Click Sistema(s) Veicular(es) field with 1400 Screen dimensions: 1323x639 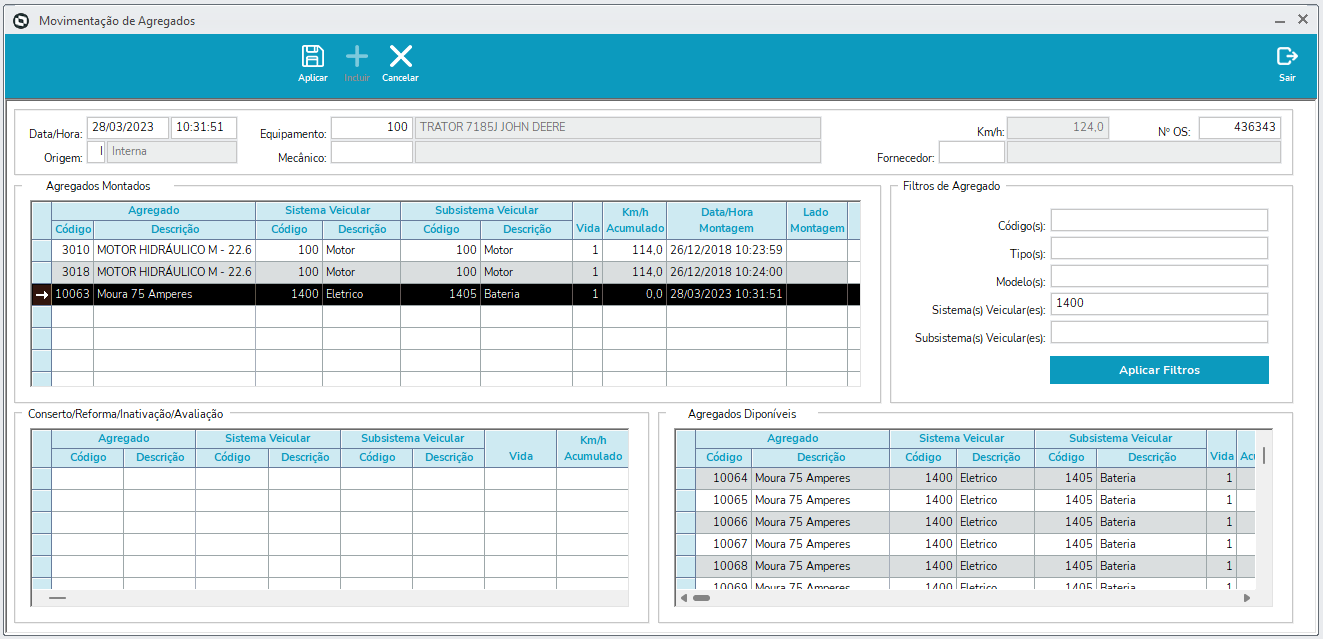tap(1159, 304)
